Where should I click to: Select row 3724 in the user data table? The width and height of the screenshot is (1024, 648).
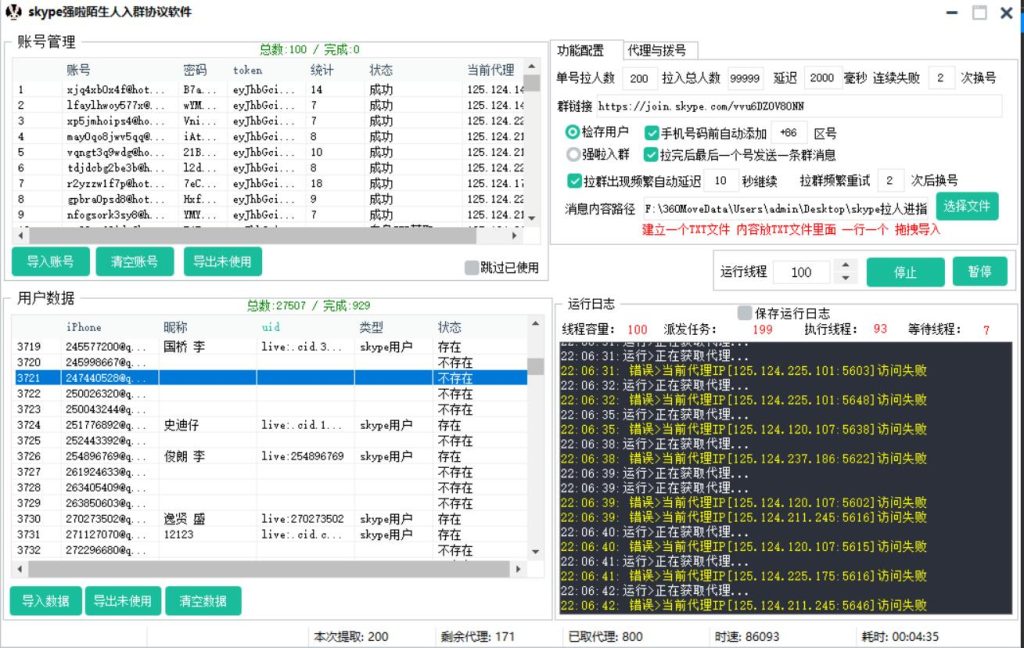coord(270,425)
